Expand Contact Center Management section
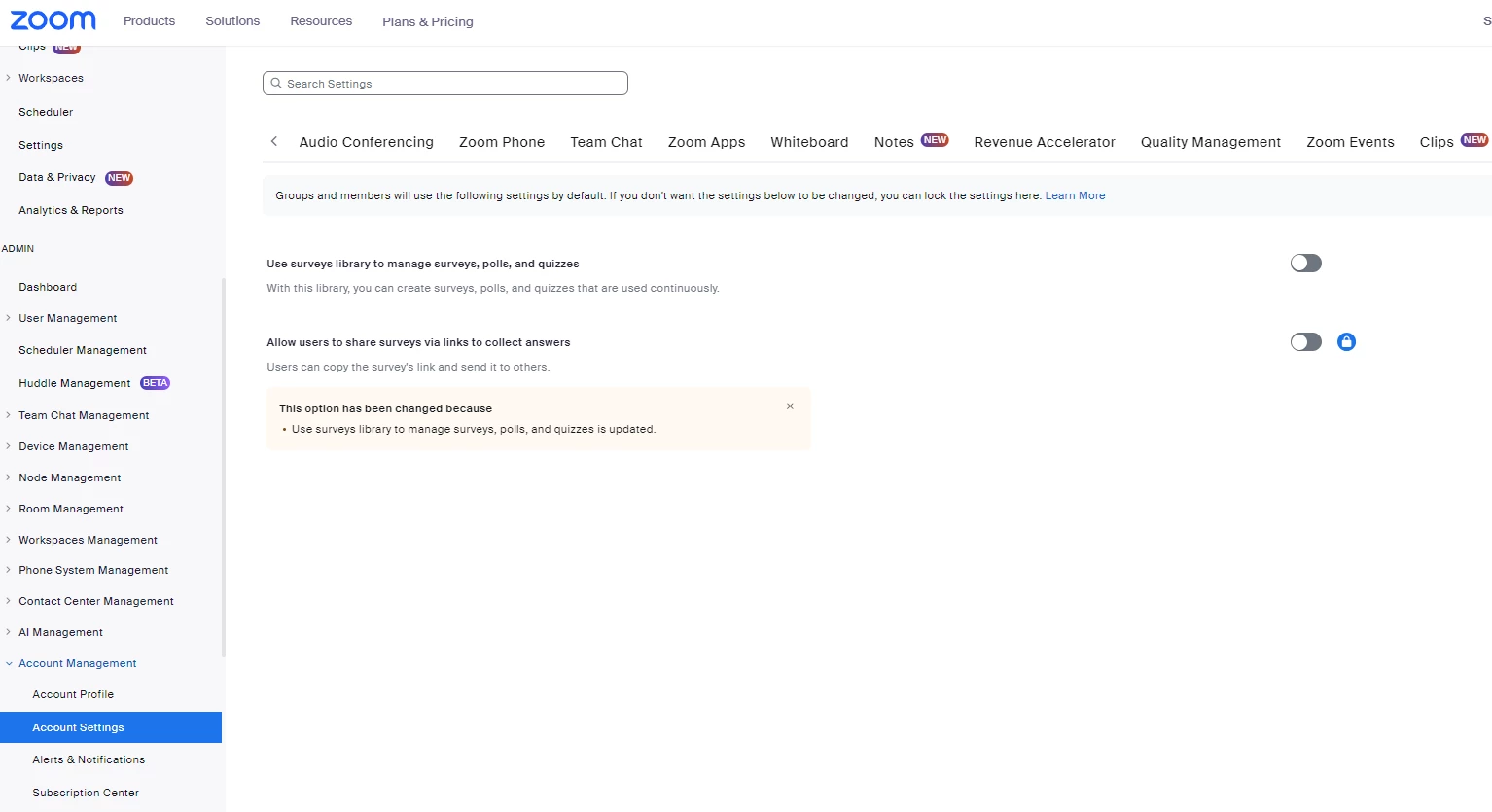This screenshot has height=812, width=1492. (x=9, y=601)
